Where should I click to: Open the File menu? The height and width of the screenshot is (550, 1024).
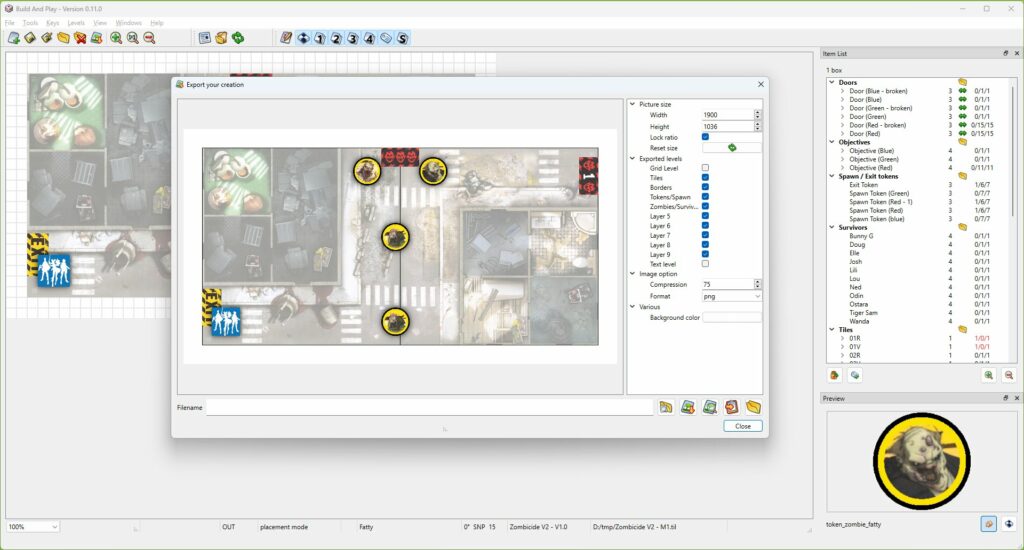[10, 23]
